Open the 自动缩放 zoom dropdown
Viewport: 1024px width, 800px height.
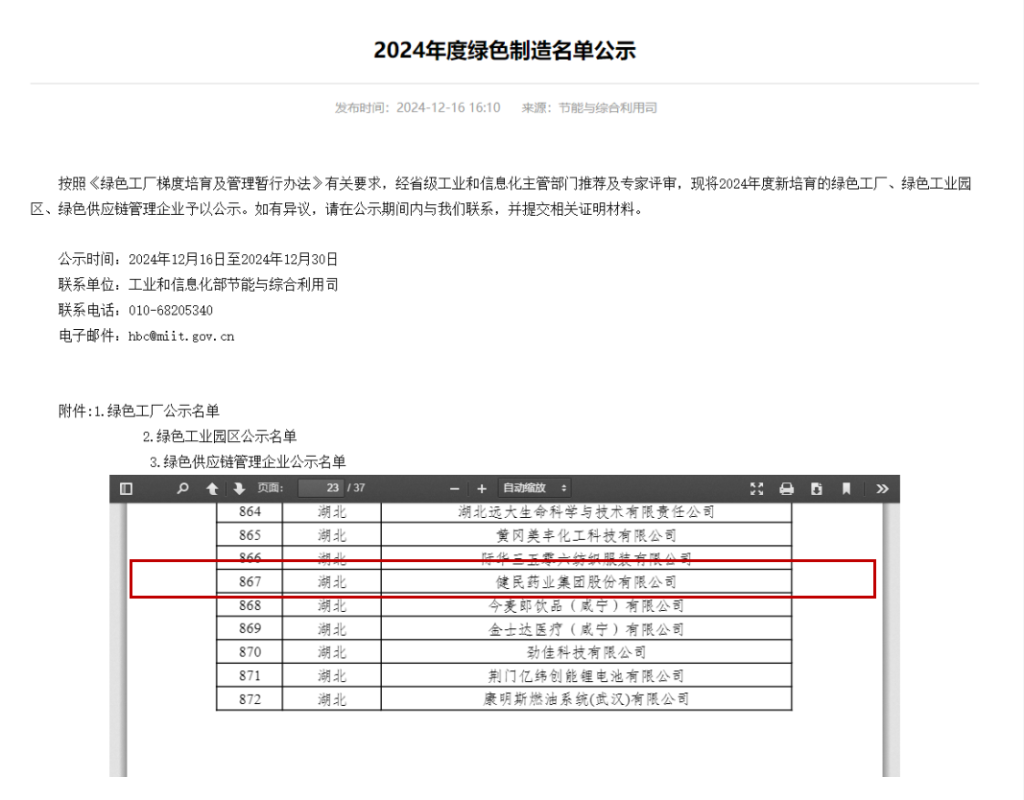535,488
